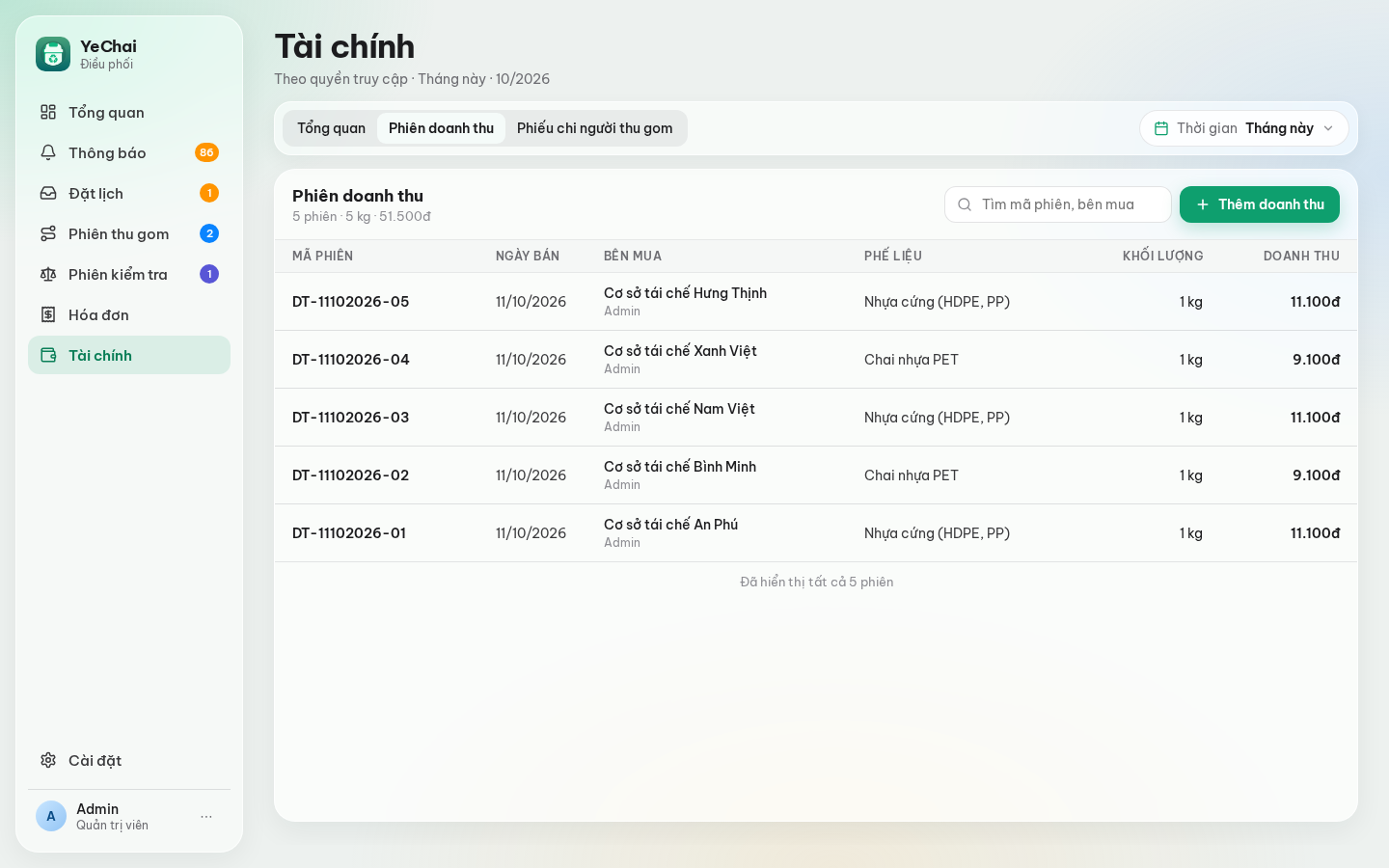This screenshot has height=868, width=1389.
Task: Click buyer Cơ sở tái chế Nam Việt
Action: click(x=679, y=409)
